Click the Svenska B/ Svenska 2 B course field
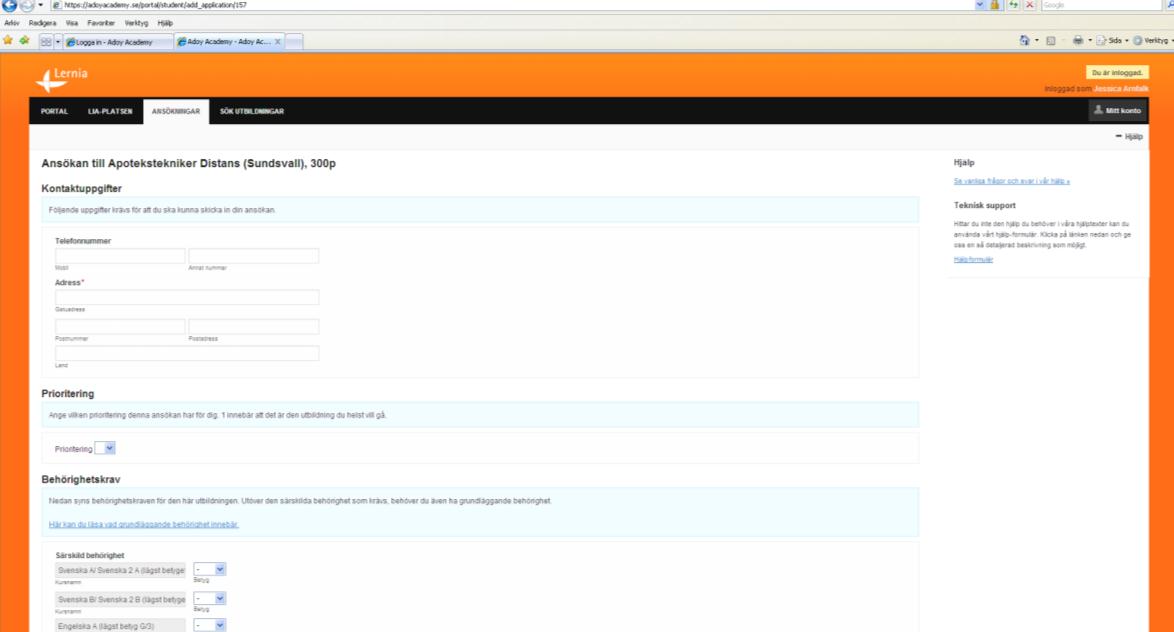Image resolution: width=1174 pixels, height=632 pixels. coord(120,599)
